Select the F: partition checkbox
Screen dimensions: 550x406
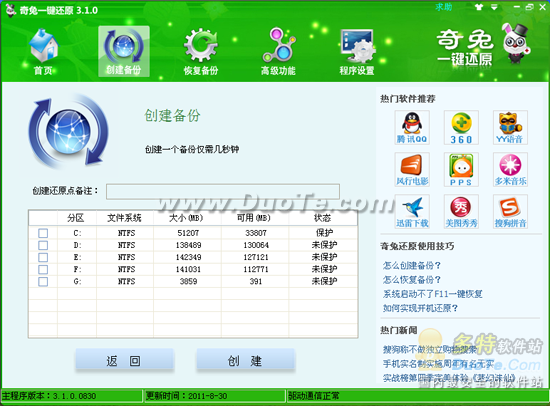(x=43, y=269)
